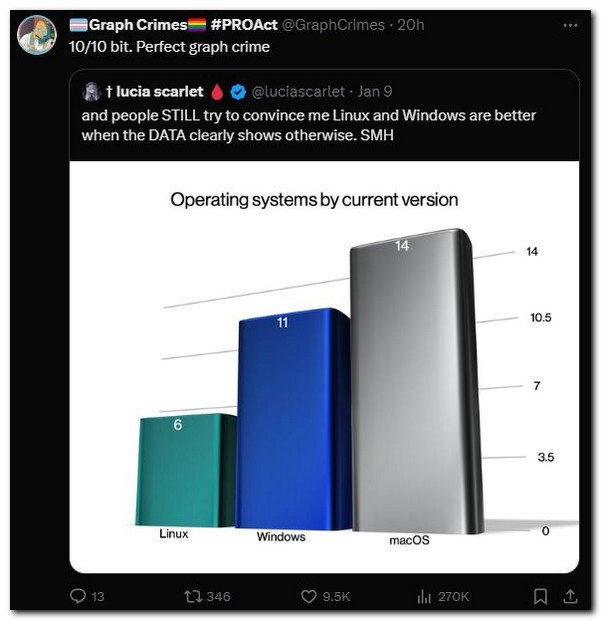Open the quoted tweet text about Linux and Windows

(x=308, y=125)
